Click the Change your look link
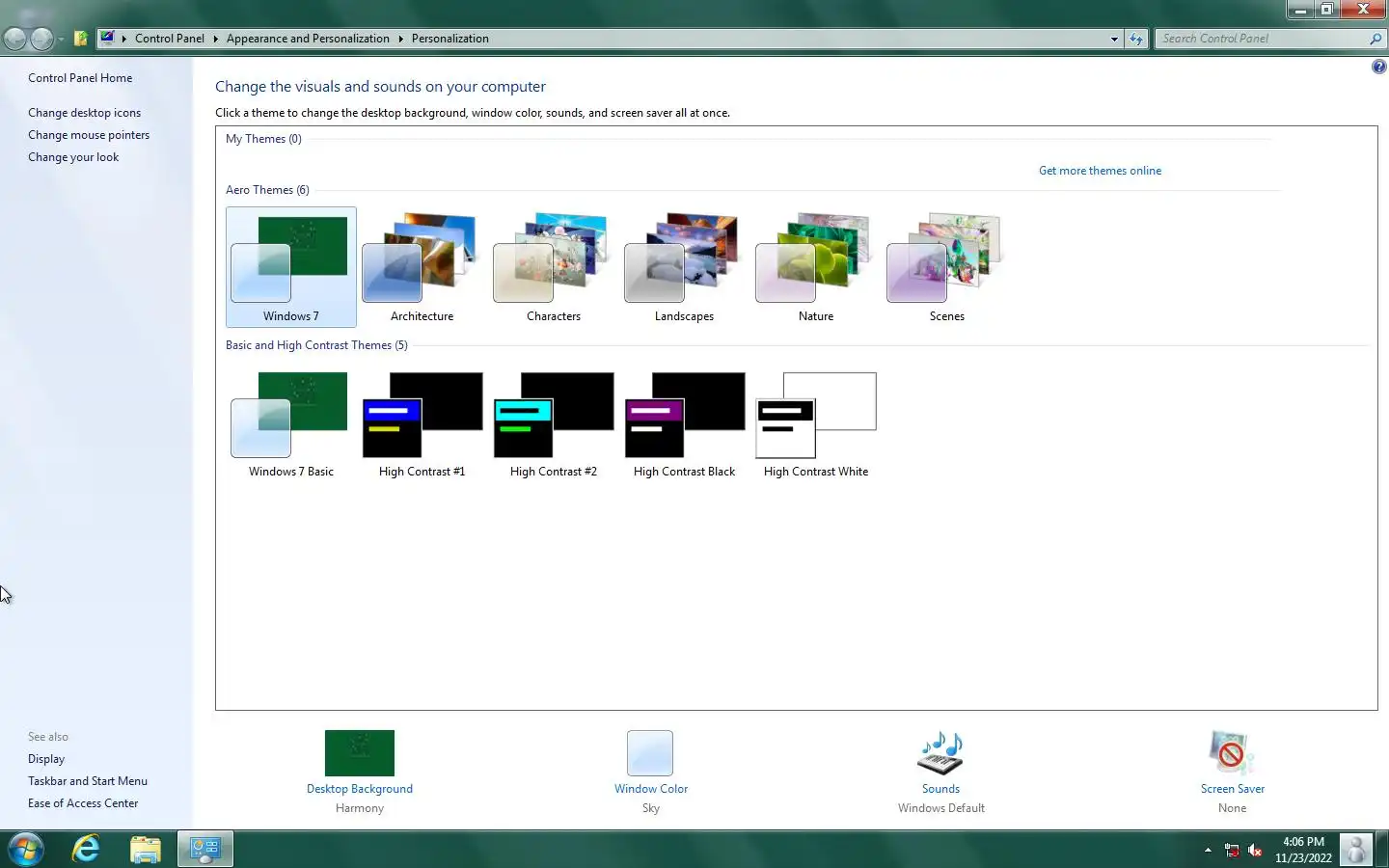Screen dimensions: 1389x868 [73, 157]
